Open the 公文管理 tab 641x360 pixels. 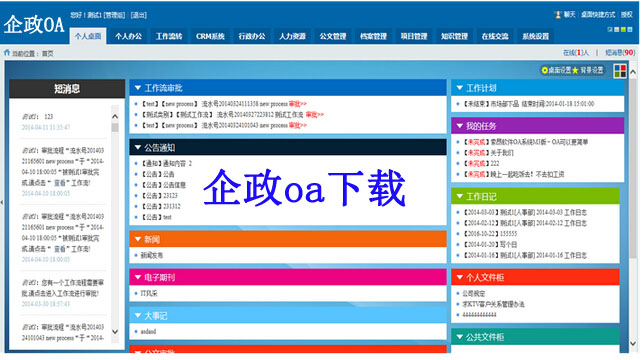point(333,36)
